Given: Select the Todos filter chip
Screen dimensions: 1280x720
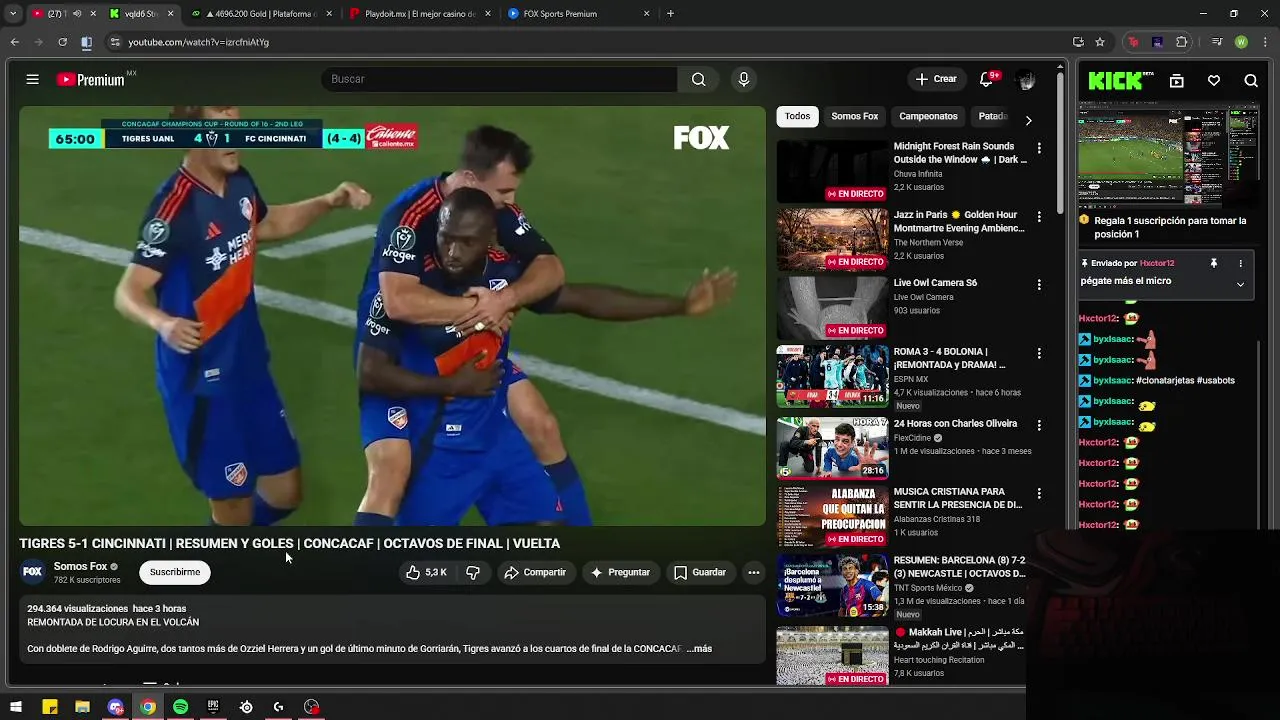Looking at the screenshot, I should click(x=798, y=116).
